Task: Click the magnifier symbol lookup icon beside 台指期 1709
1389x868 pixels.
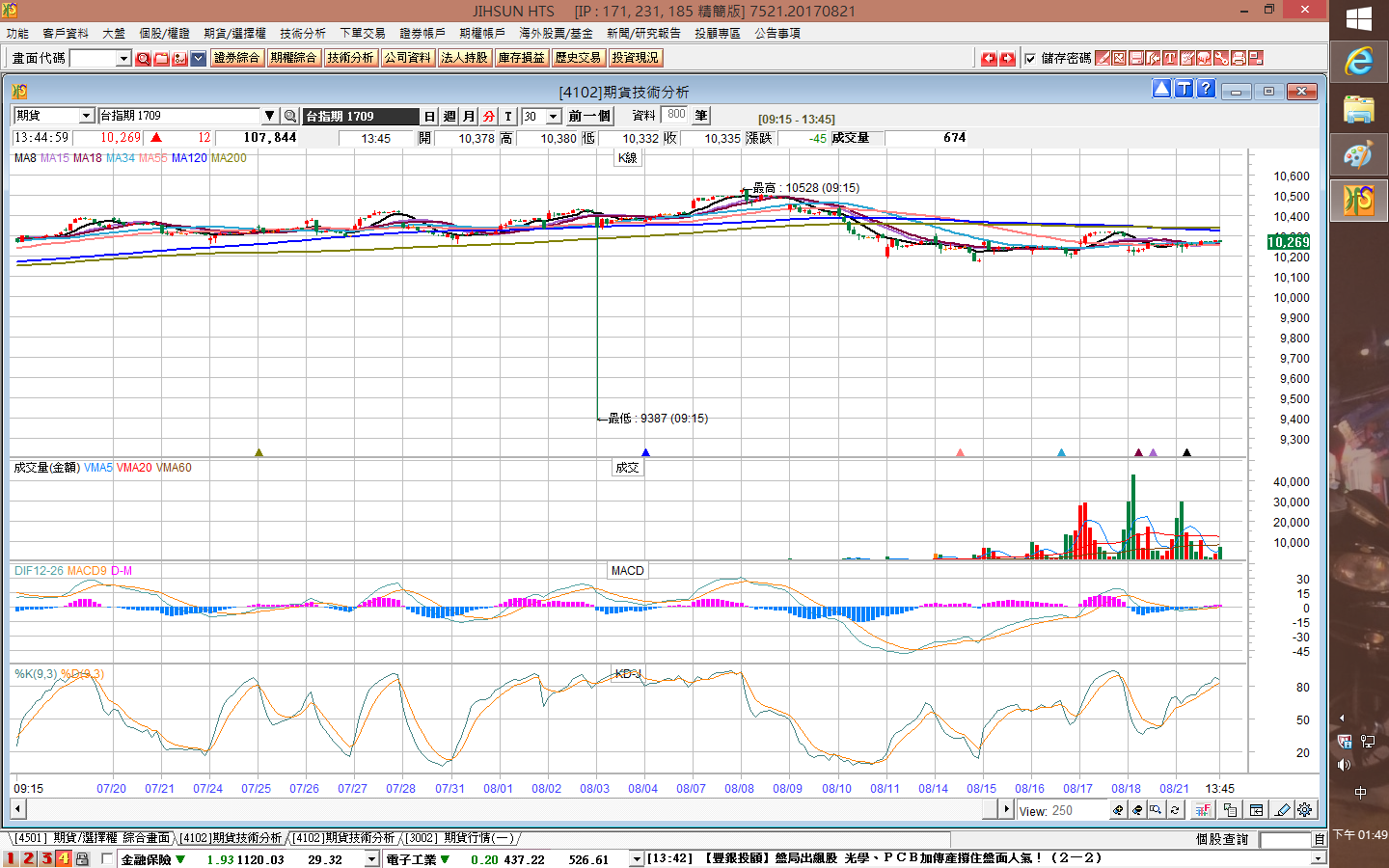Action: pyautogui.click(x=289, y=116)
